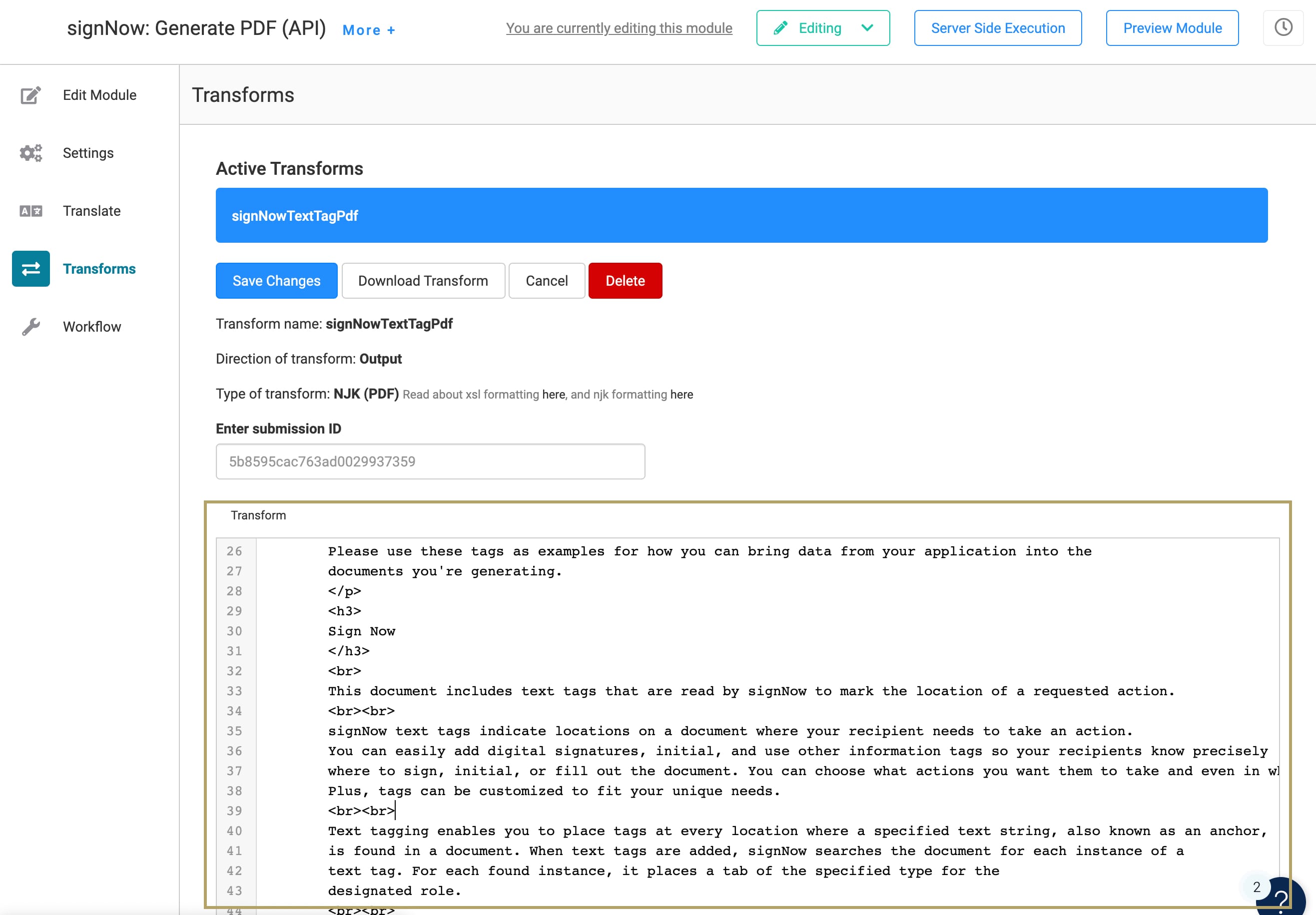Select Transforms in sidebar
The image size is (1316, 915).
[x=99, y=269]
